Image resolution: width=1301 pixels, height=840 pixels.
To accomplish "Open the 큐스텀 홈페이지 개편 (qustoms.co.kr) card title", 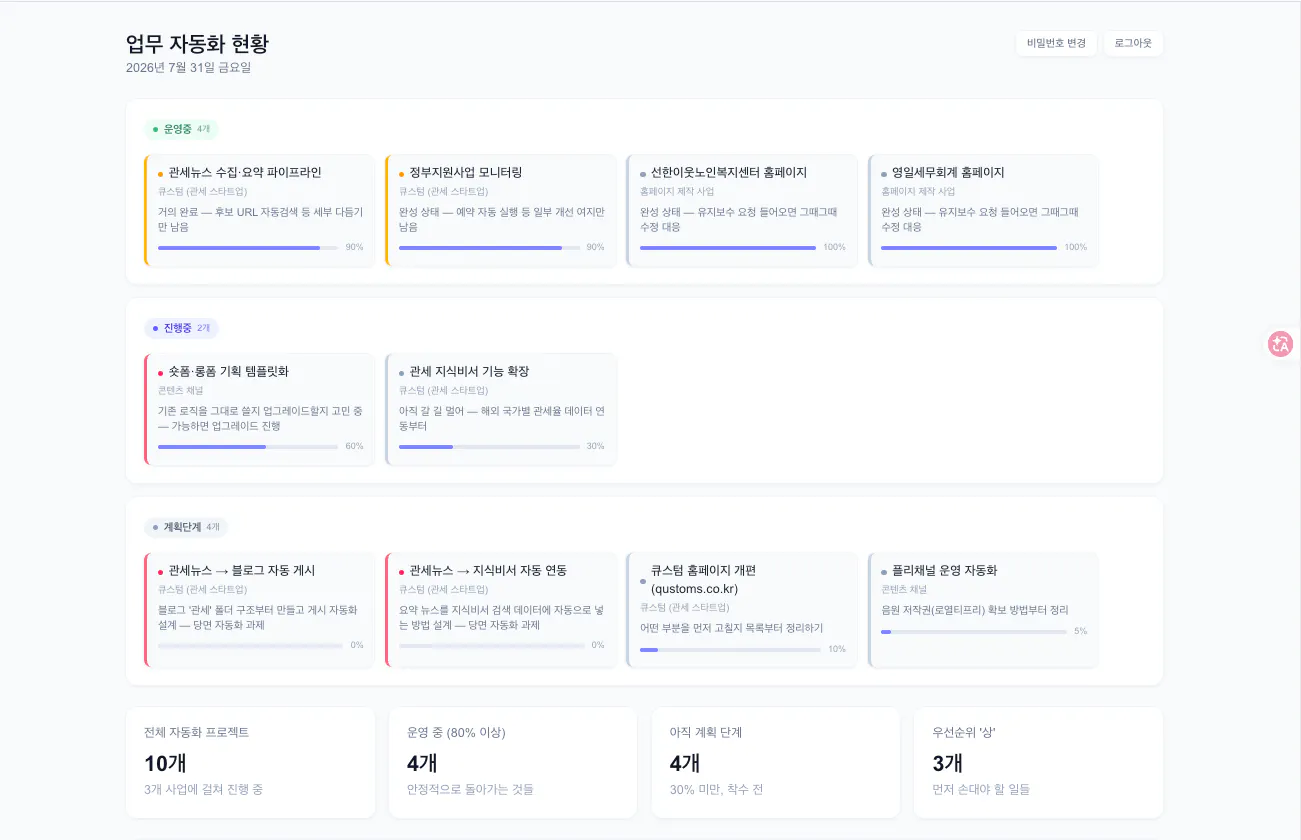I will pyautogui.click(x=704, y=579).
